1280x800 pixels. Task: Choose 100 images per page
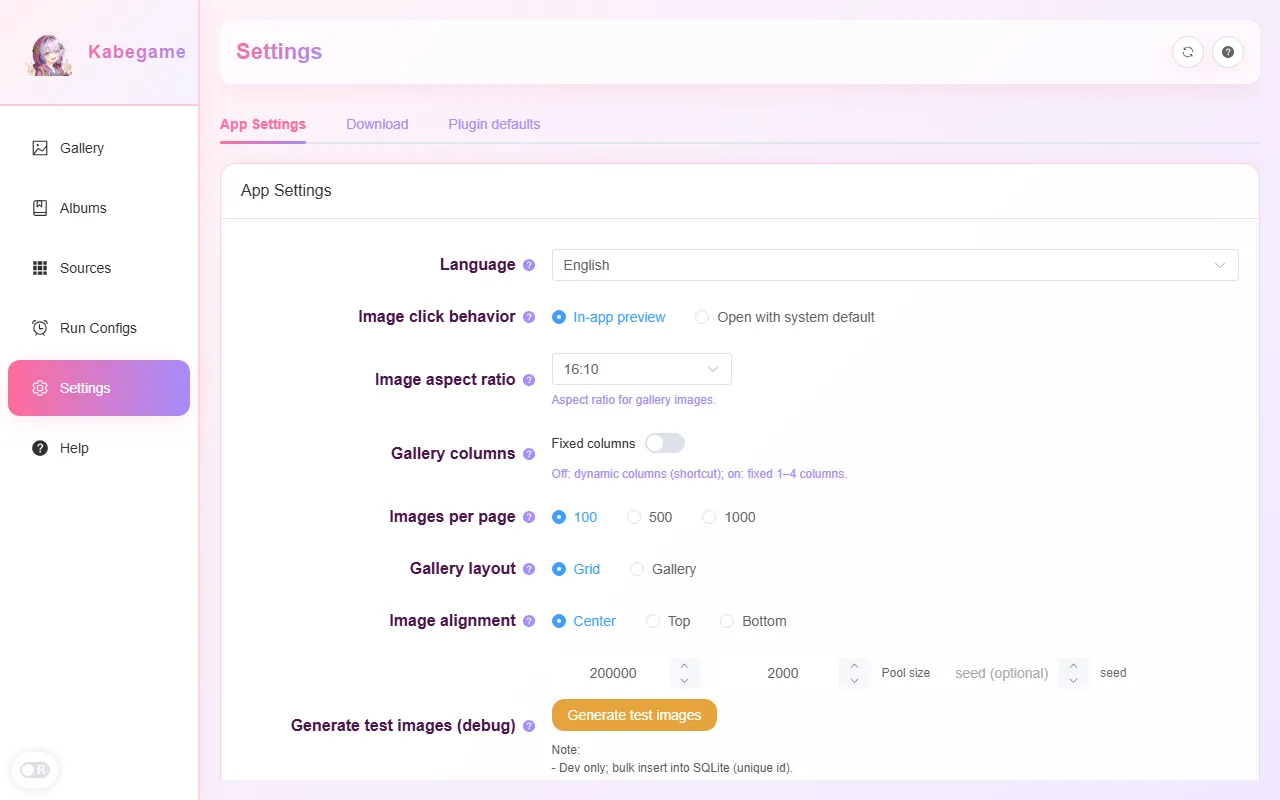(x=575, y=517)
